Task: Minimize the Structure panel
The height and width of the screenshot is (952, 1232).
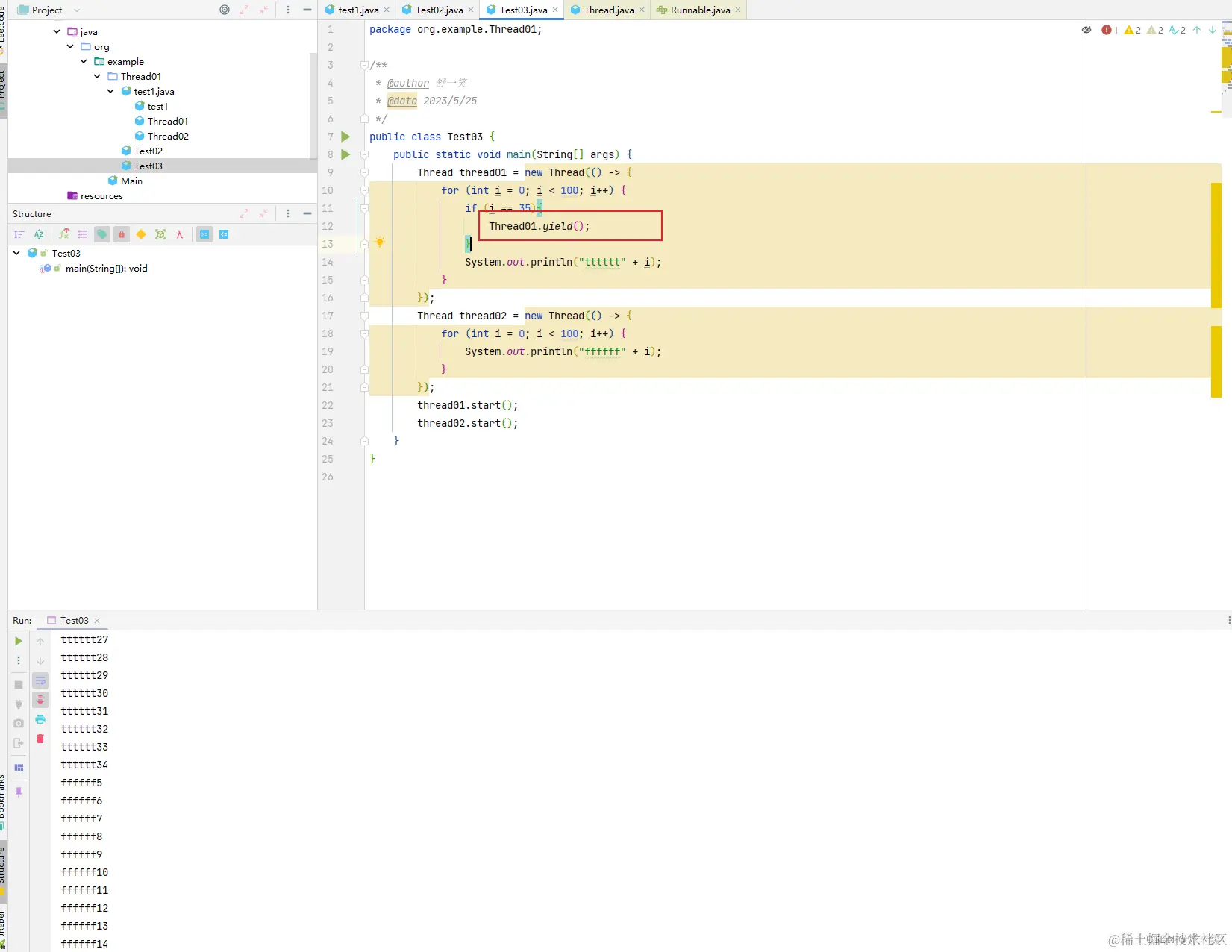Action: 307,213
